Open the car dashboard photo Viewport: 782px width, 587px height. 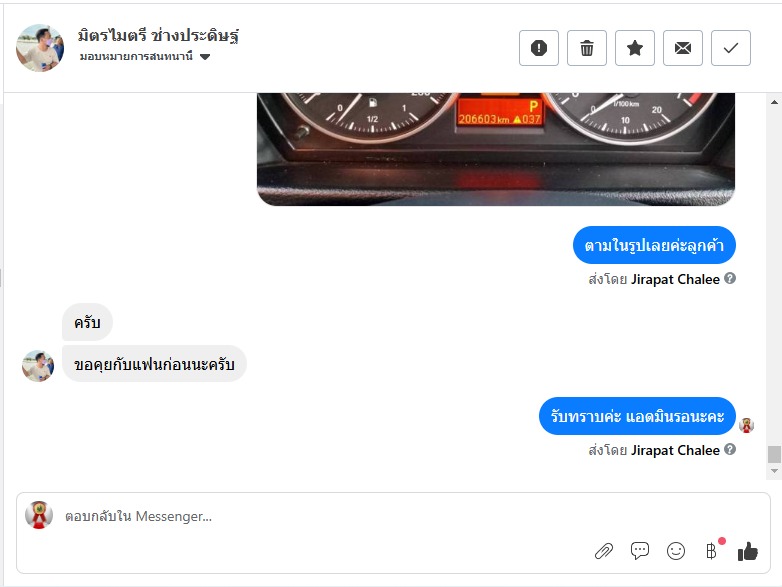click(x=496, y=149)
